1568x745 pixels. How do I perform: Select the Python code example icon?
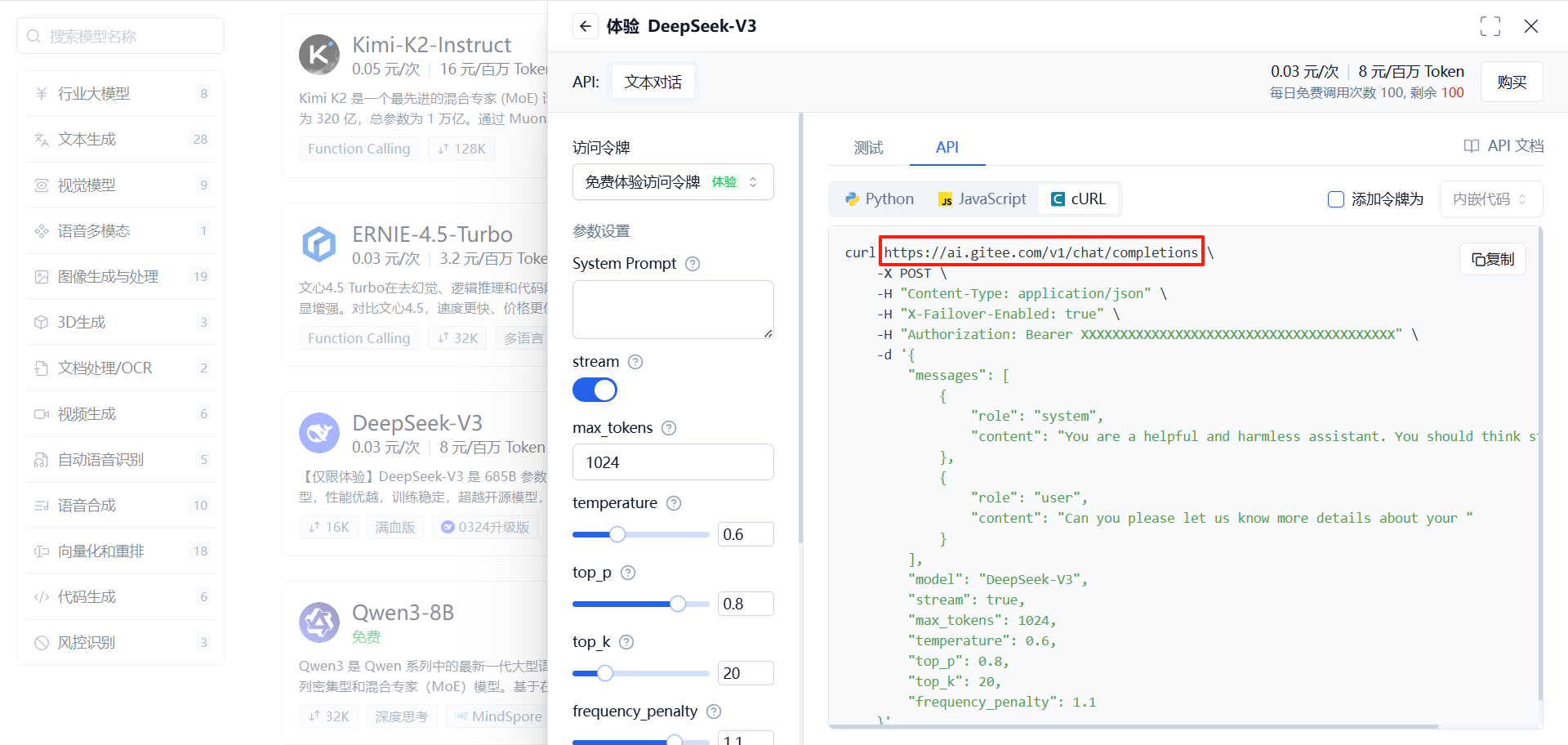pyautogui.click(x=852, y=199)
